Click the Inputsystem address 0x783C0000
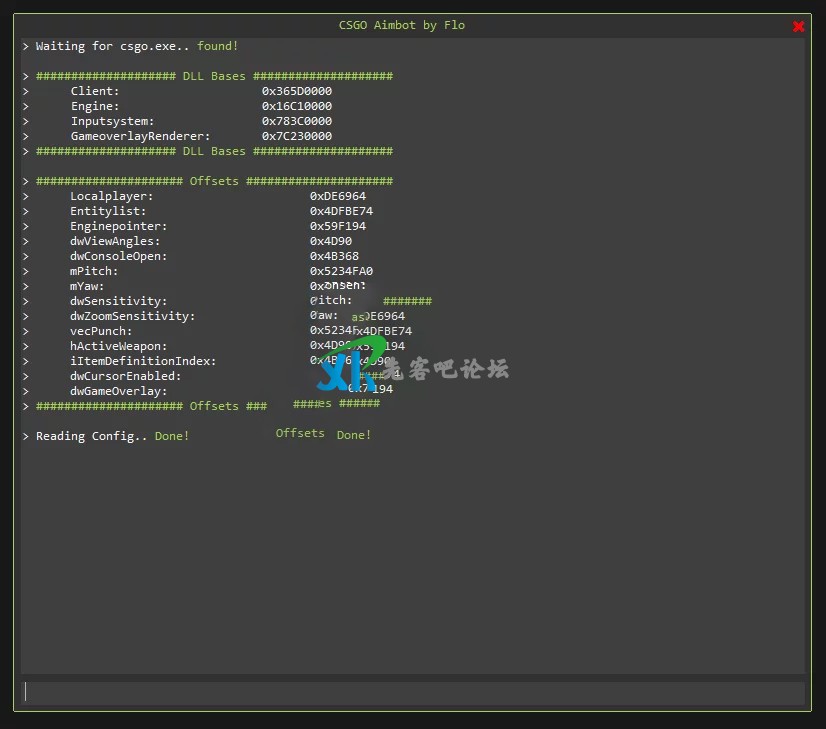 click(297, 121)
